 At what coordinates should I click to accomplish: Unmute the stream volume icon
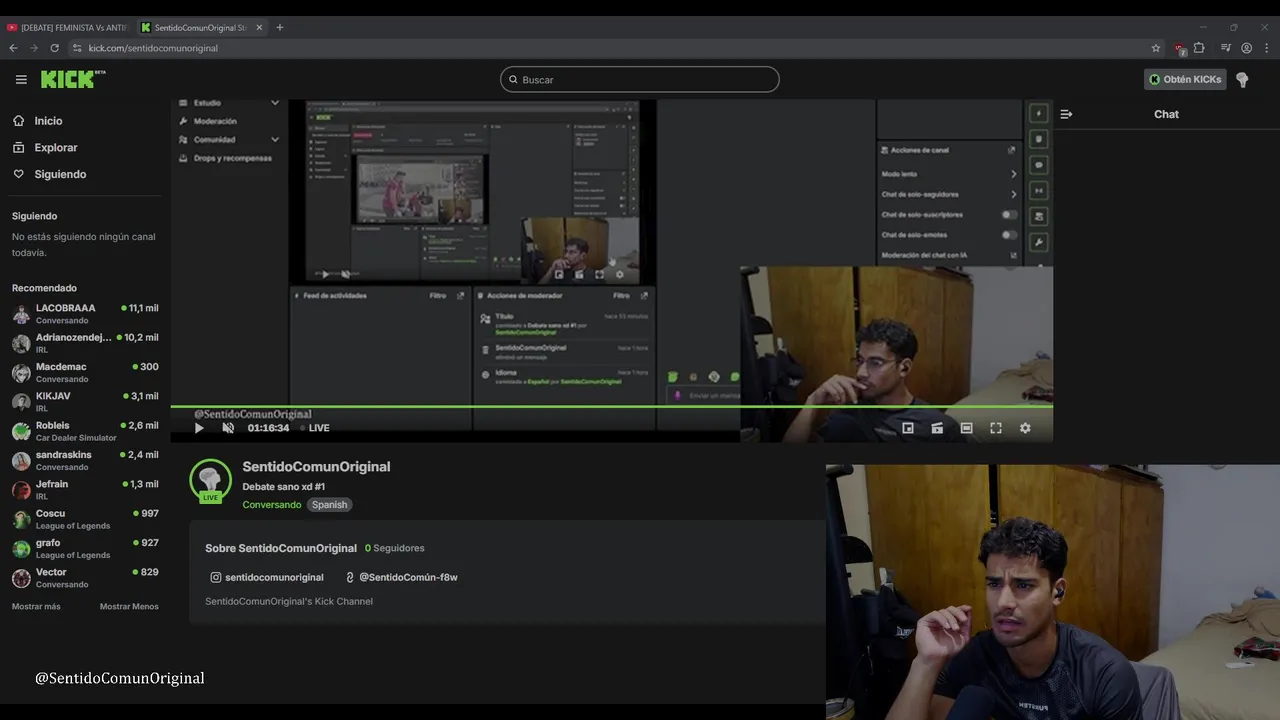click(228, 428)
